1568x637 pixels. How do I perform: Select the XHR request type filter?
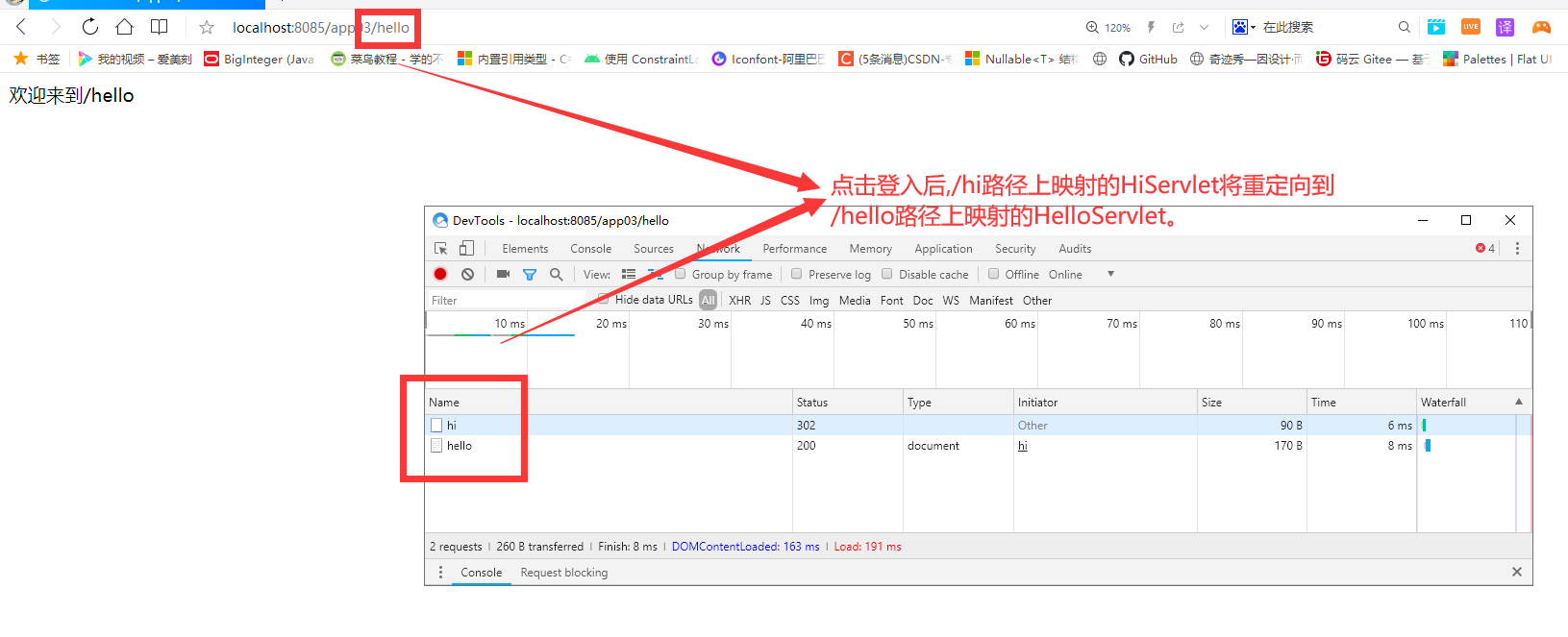point(739,300)
